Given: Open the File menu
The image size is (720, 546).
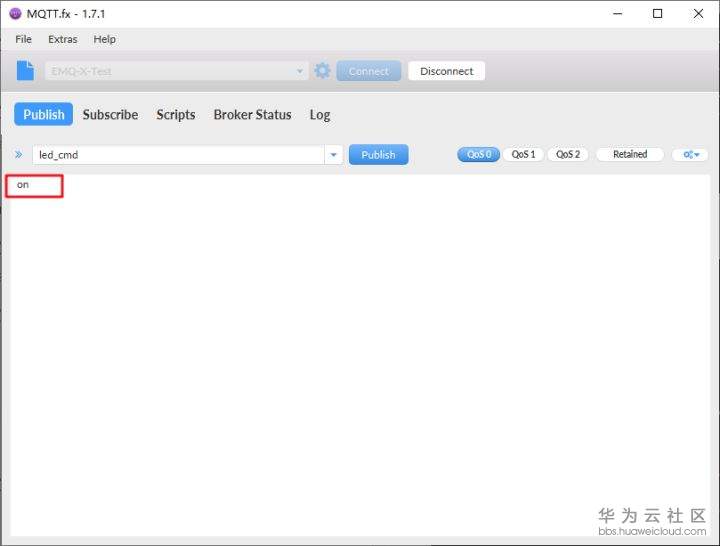Looking at the screenshot, I should click(23, 39).
